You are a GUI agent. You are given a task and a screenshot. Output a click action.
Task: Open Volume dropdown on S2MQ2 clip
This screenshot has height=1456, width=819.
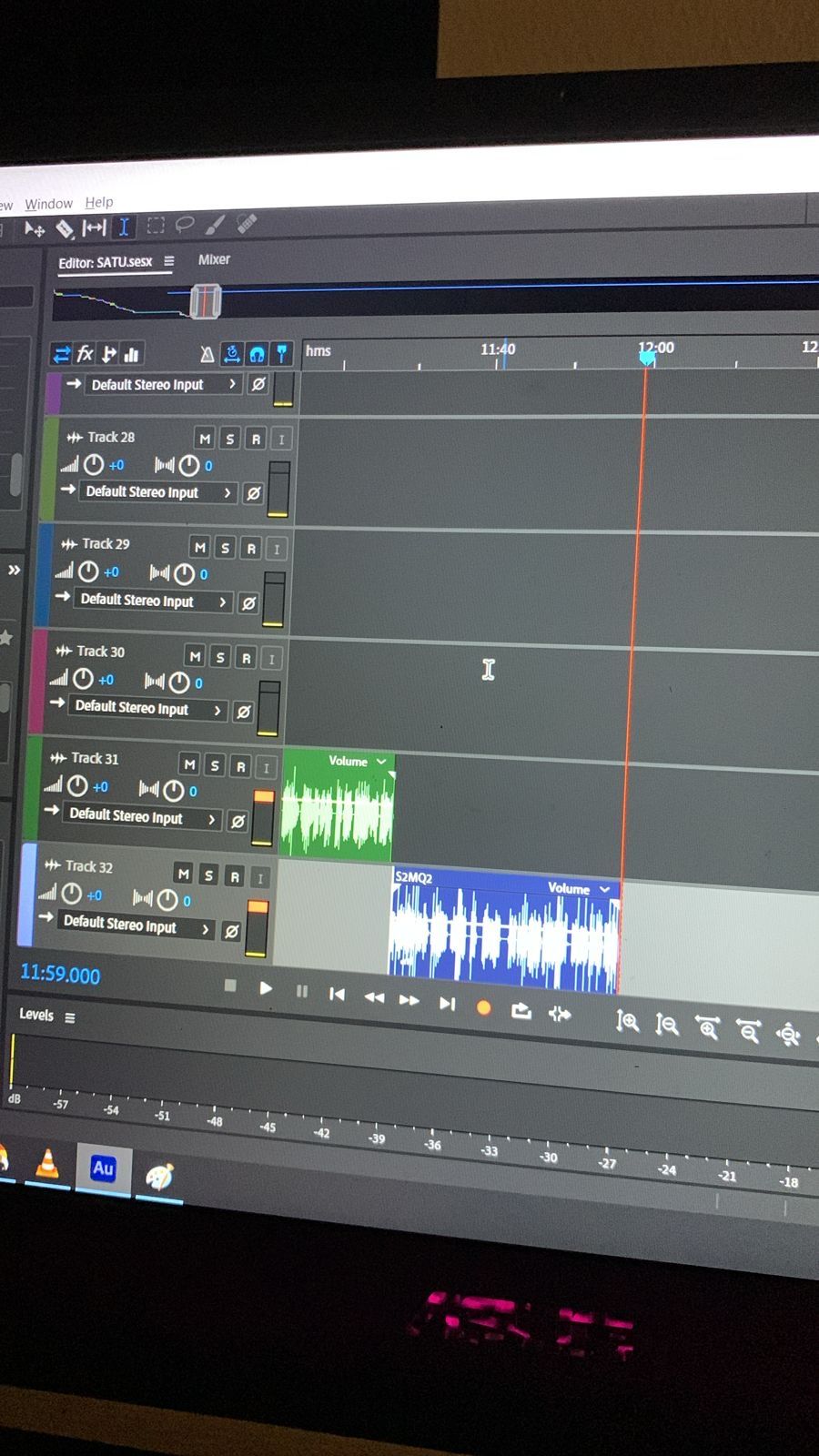pos(604,889)
